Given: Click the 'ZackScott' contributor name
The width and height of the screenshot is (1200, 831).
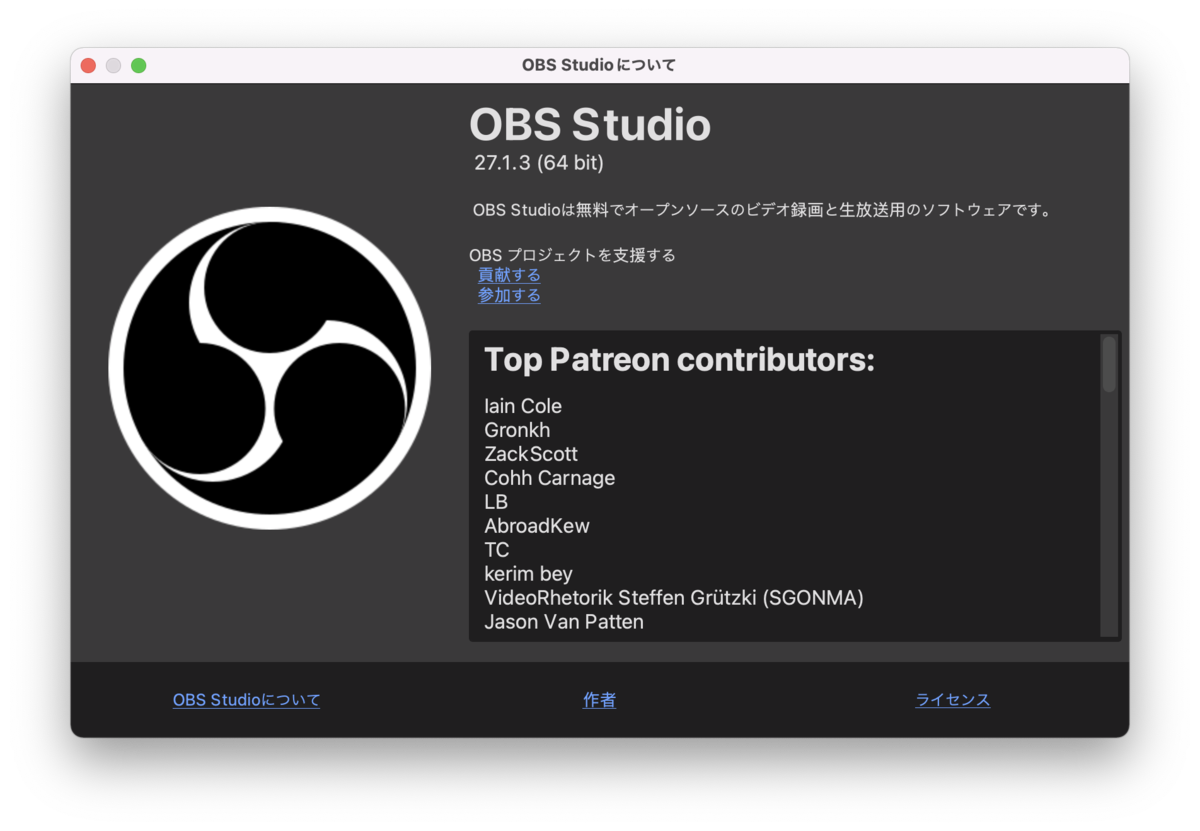Looking at the screenshot, I should 531,454.
